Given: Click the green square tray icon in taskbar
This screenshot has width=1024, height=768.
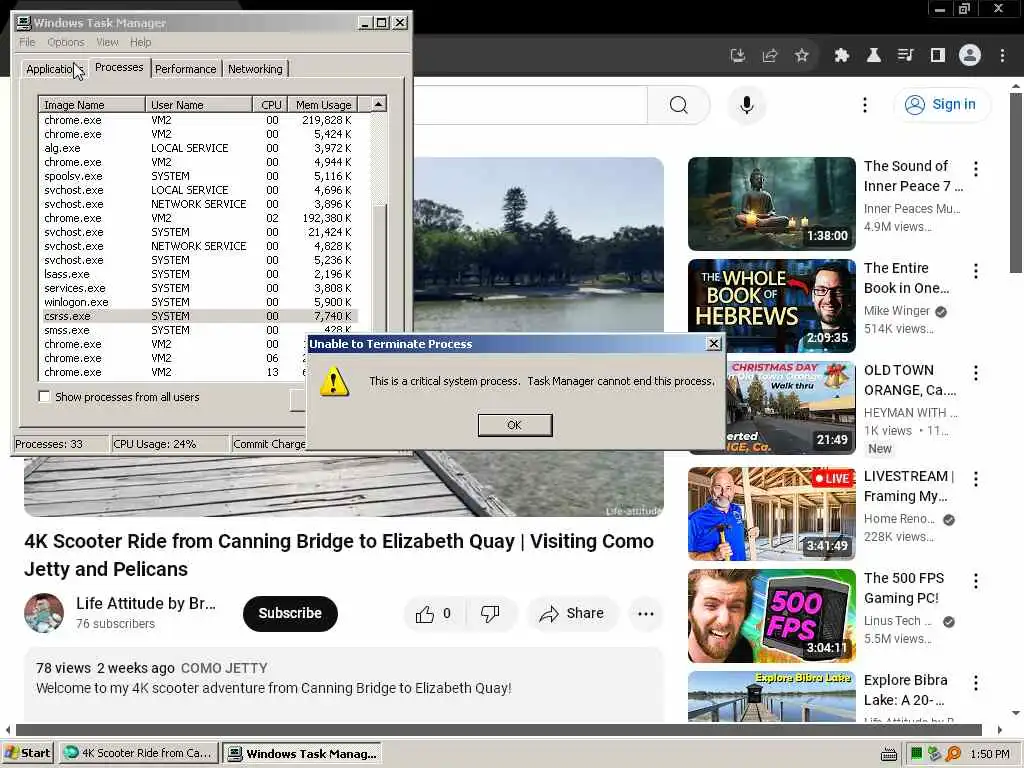Looking at the screenshot, I should (x=916, y=754).
